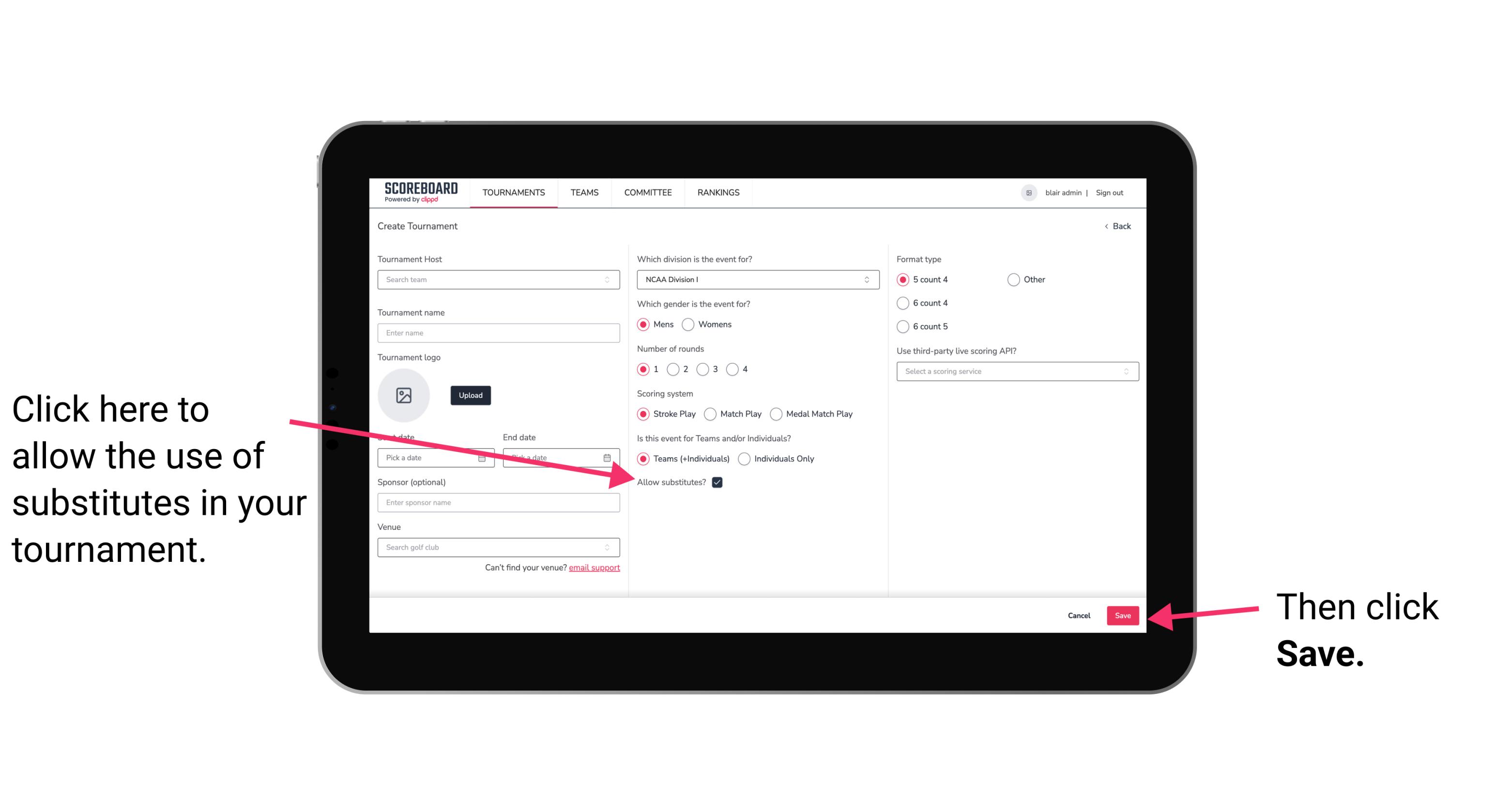The width and height of the screenshot is (1510, 812).
Task: Click the Venue search dropdown icon
Action: tap(611, 548)
